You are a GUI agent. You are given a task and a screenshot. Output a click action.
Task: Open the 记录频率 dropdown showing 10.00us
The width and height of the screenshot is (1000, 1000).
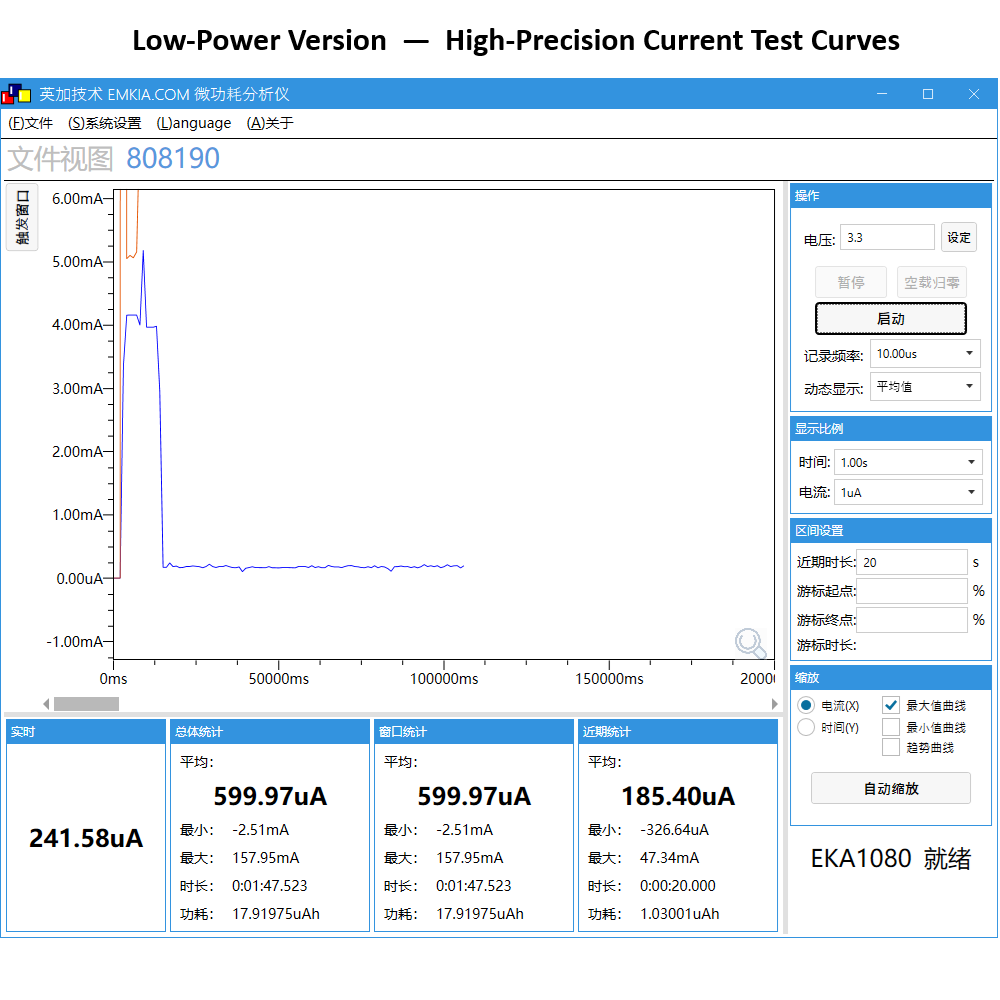pyautogui.click(x=924, y=353)
